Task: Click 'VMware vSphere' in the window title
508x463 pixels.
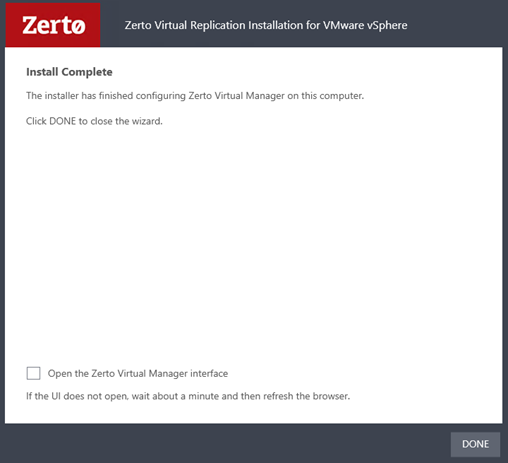Action: 365,25
